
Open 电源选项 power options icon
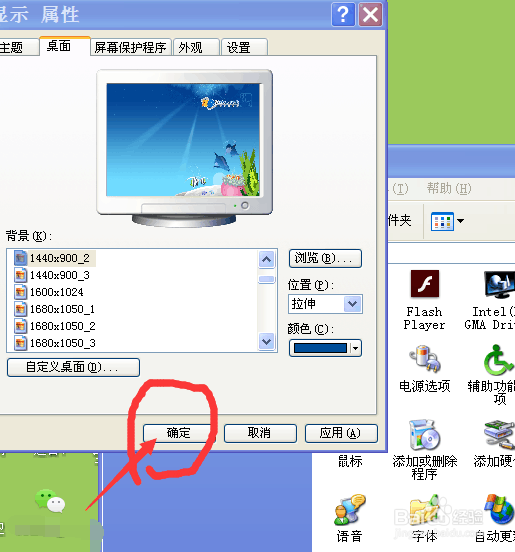(x=424, y=358)
